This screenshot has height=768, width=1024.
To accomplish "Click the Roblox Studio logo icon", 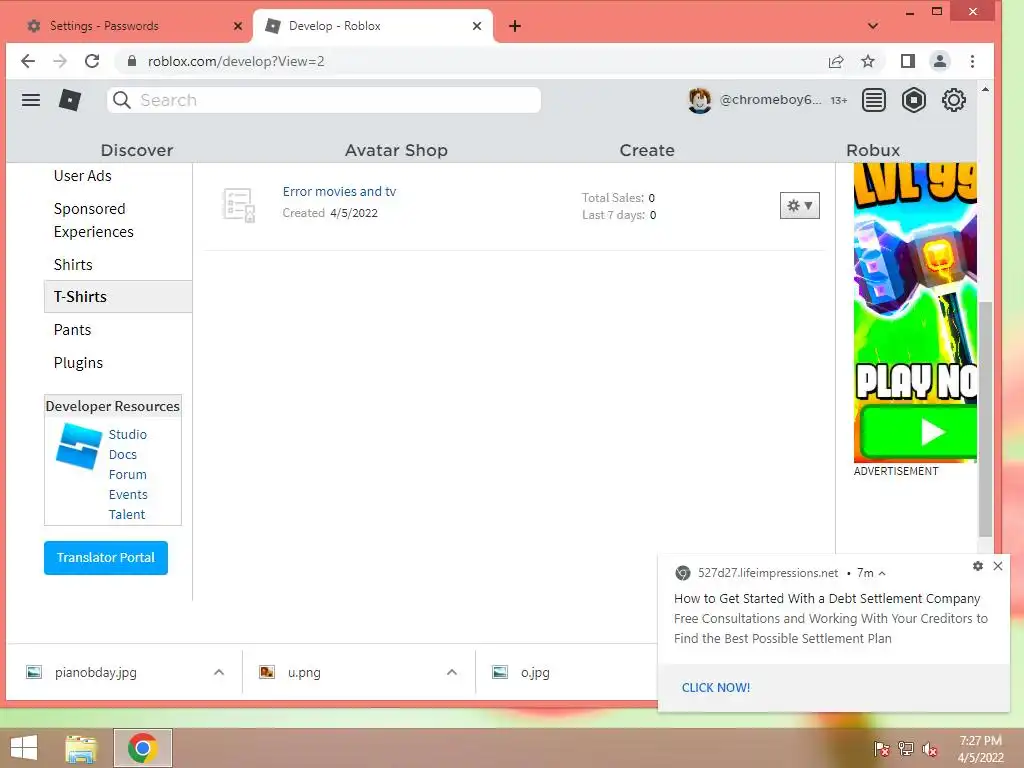I will 79,446.
